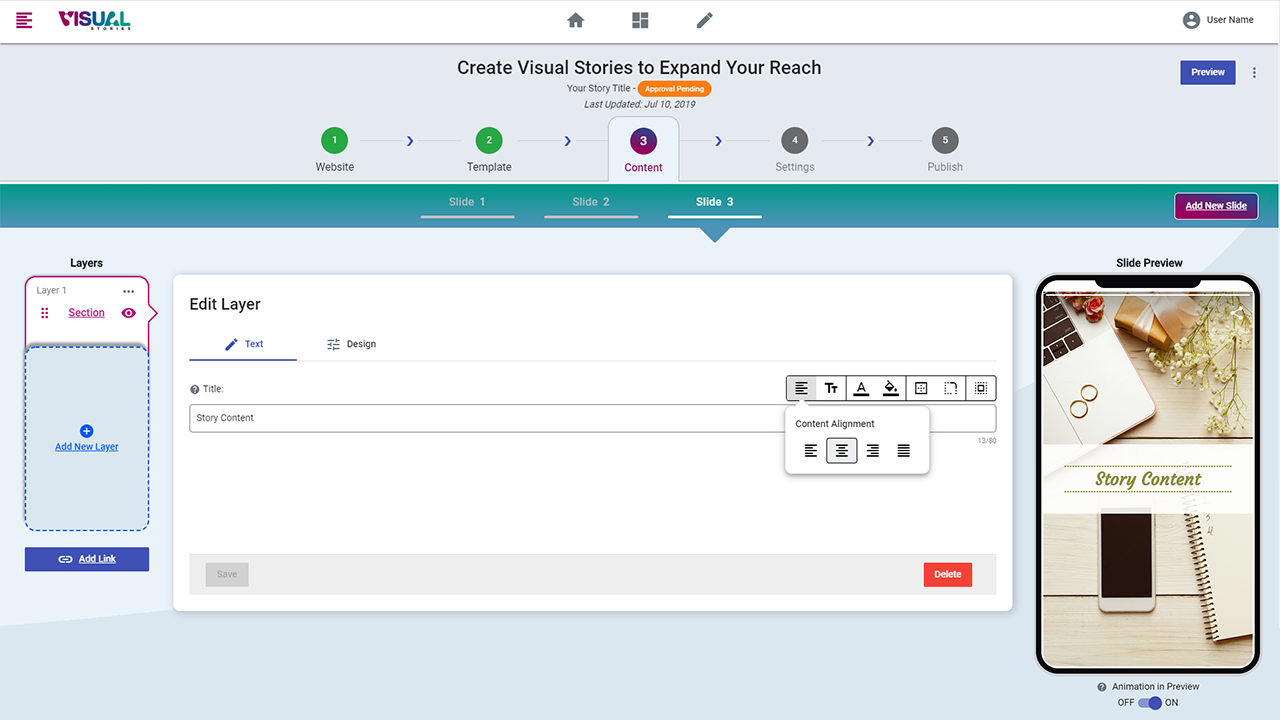Open the Section layer link
The width and height of the screenshot is (1280, 720).
[x=86, y=313]
